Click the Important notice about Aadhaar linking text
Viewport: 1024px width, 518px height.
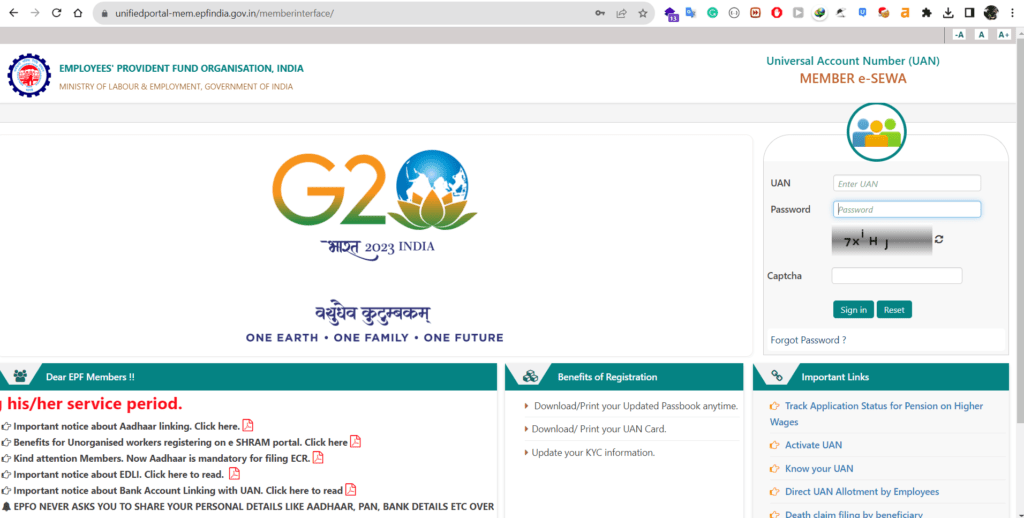click(127, 426)
